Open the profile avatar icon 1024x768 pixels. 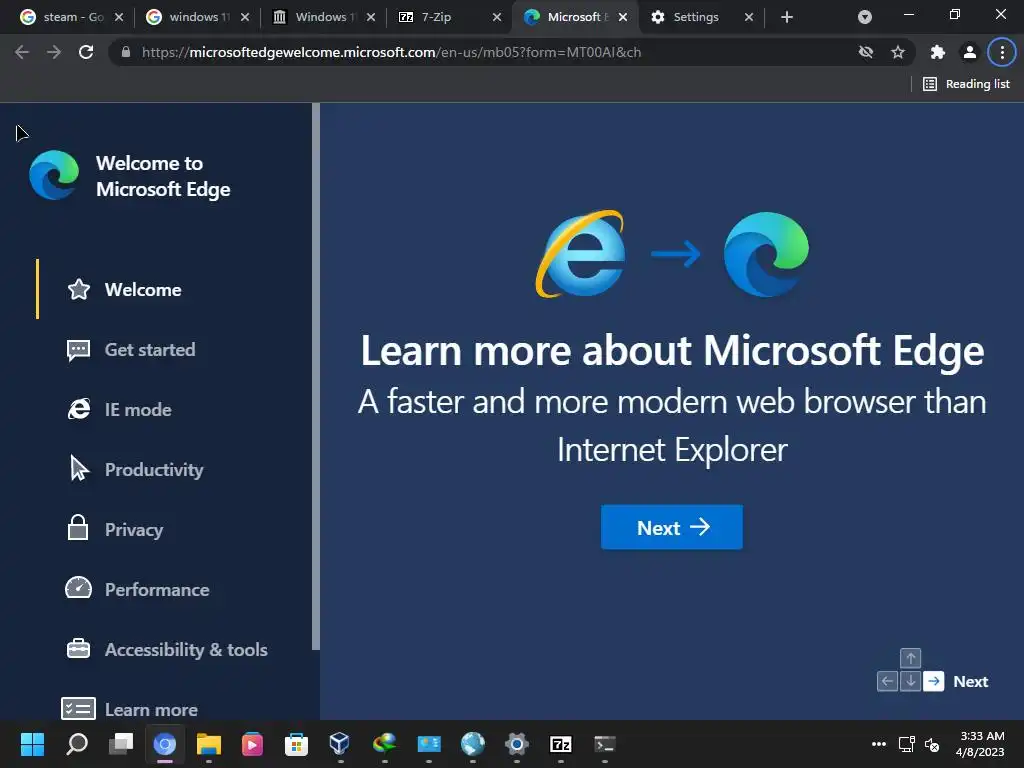pos(970,52)
